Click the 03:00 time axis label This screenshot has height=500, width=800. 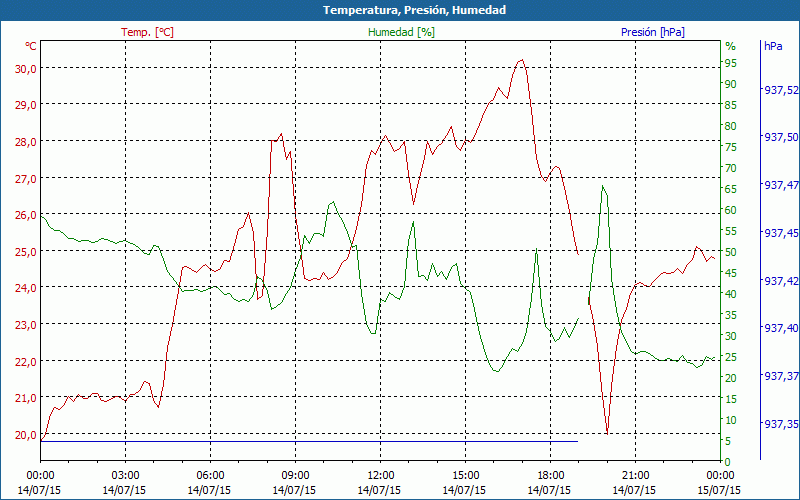[125, 476]
